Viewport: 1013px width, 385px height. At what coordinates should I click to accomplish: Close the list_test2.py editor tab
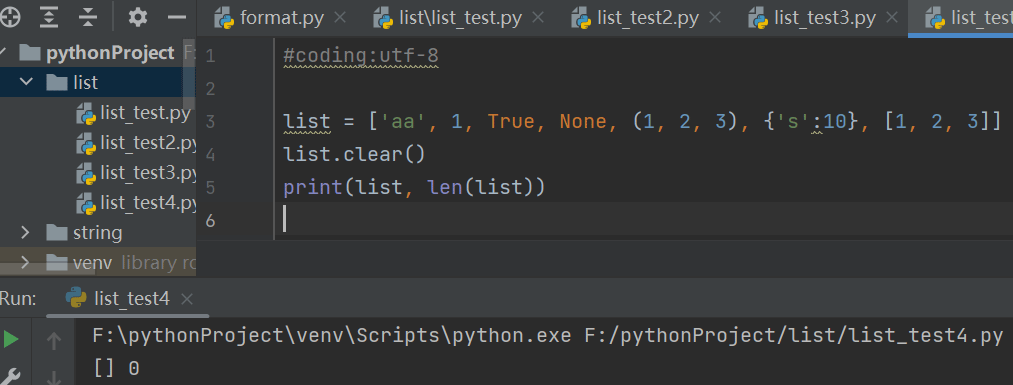[715, 17]
